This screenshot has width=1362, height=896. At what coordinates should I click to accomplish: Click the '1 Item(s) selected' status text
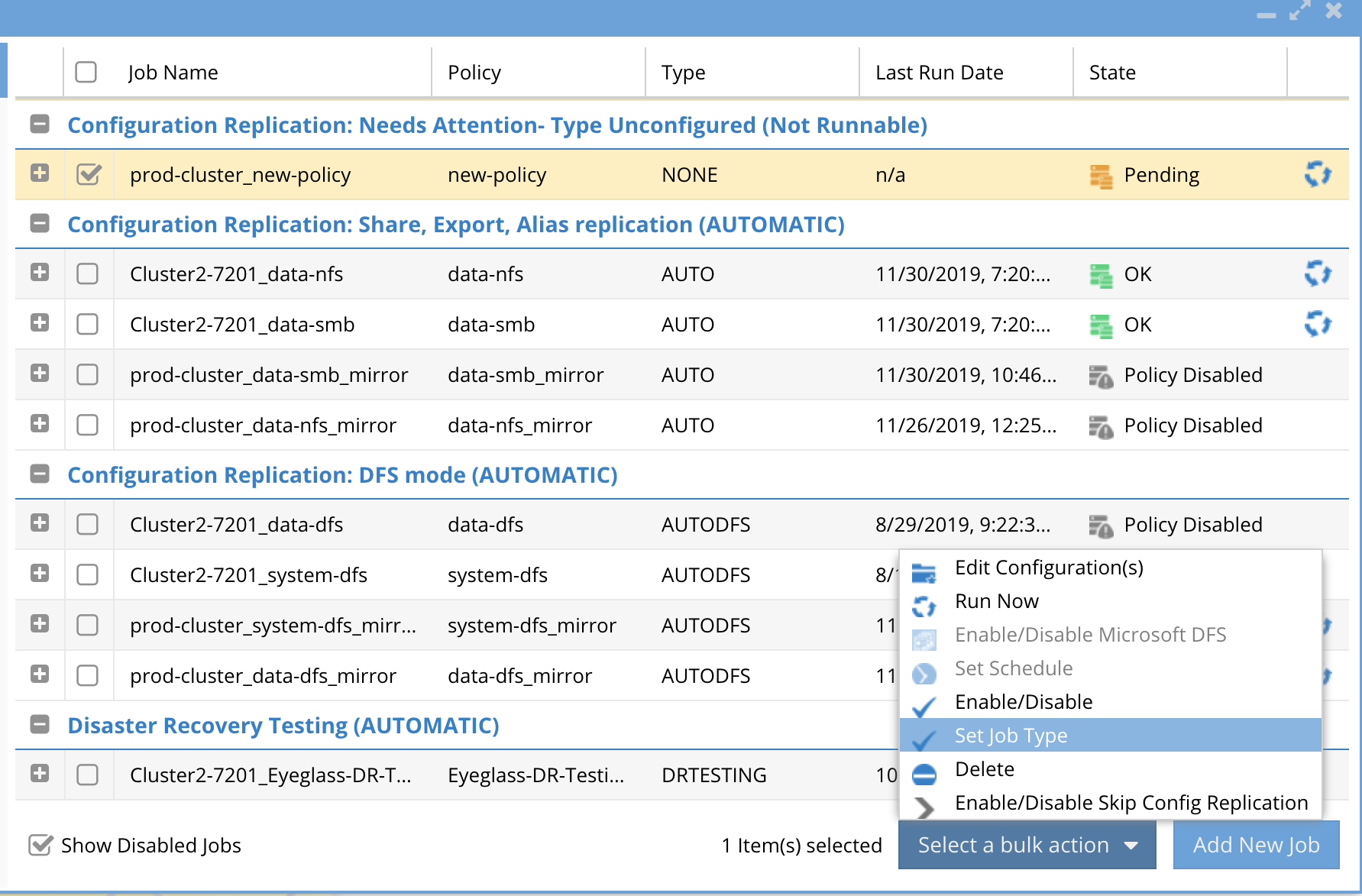801,845
